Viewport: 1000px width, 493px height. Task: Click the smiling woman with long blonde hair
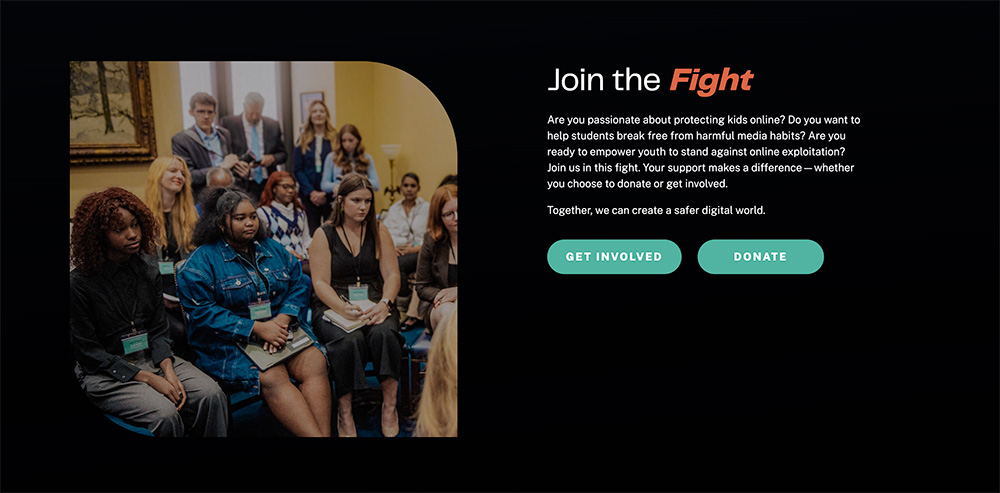tap(170, 204)
